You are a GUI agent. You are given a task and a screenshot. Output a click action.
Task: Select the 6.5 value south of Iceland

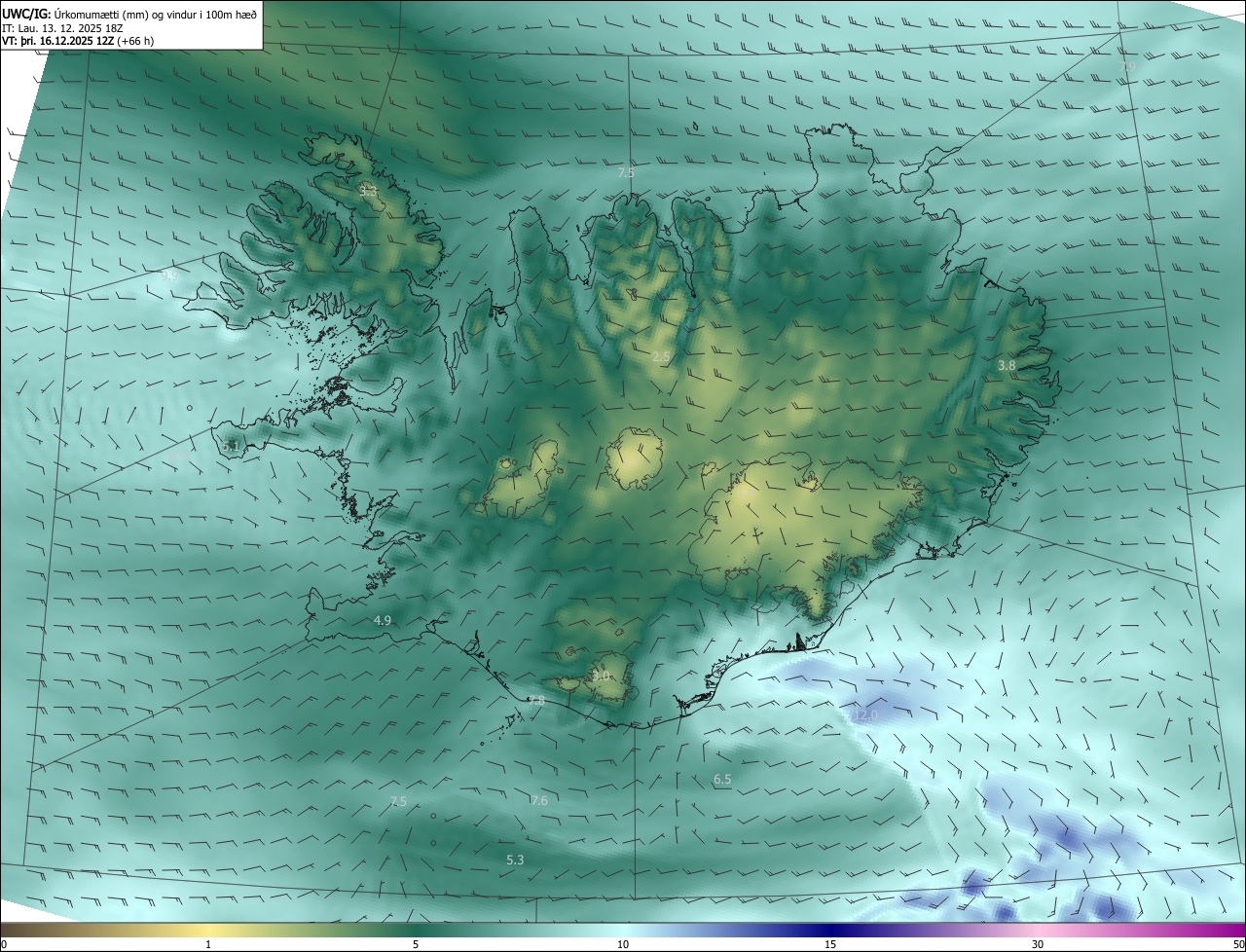click(x=722, y=780)
